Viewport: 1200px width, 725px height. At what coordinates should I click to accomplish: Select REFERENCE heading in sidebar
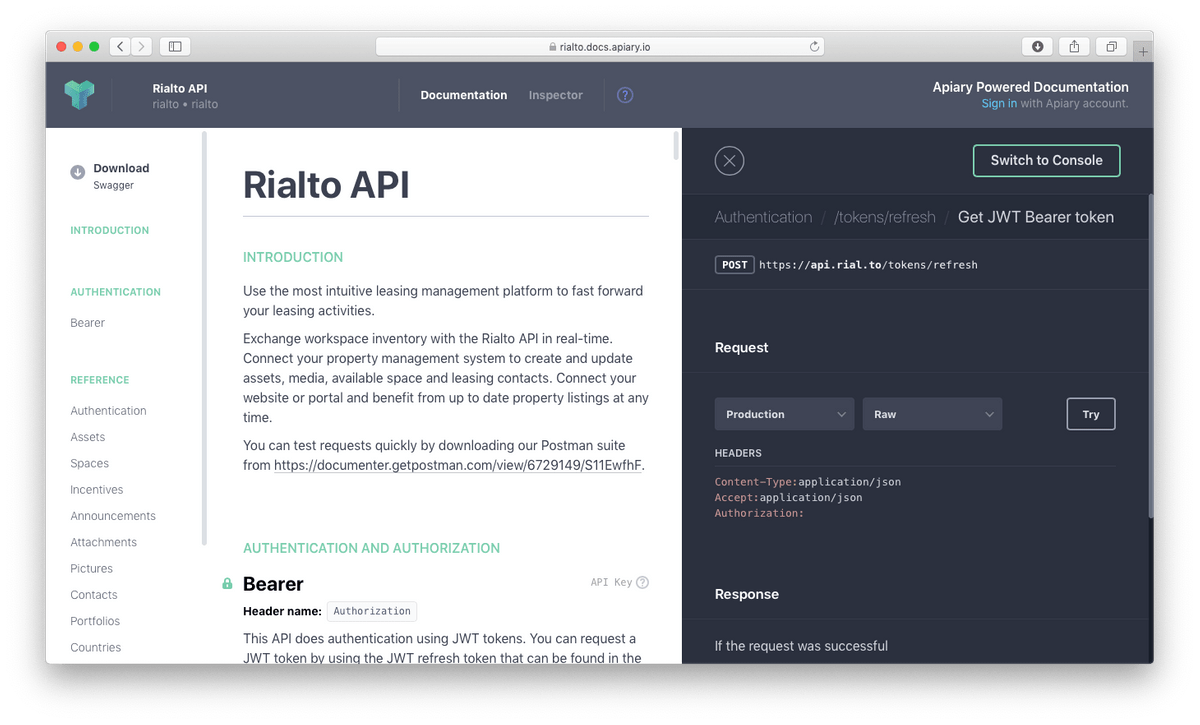pyautogui.click(x=100, y=380)
